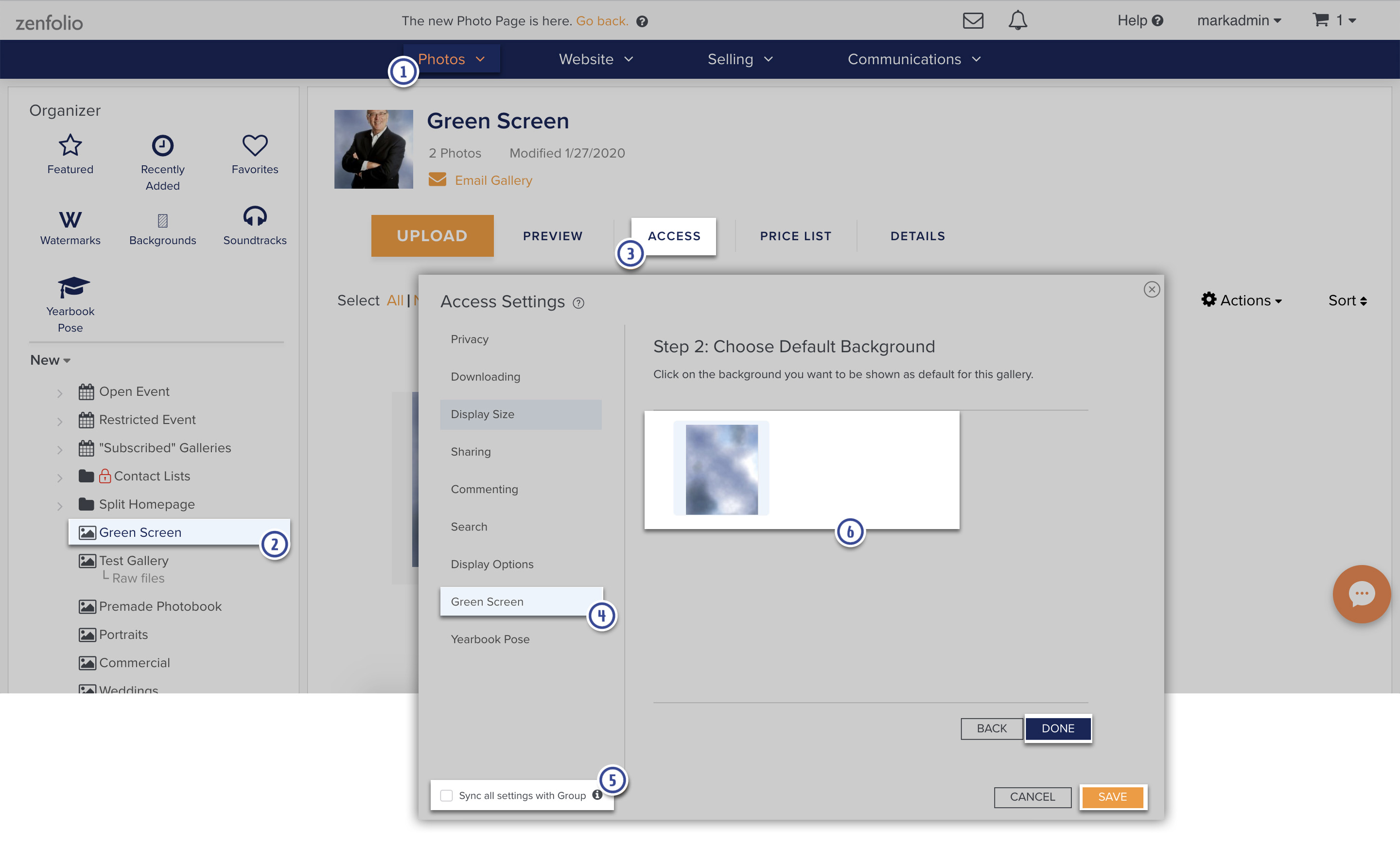This screenshot has height=849, width=1400.
Task: Expand the New menu in Organizer
Action: pyautogui.click(x=50, y=360)
